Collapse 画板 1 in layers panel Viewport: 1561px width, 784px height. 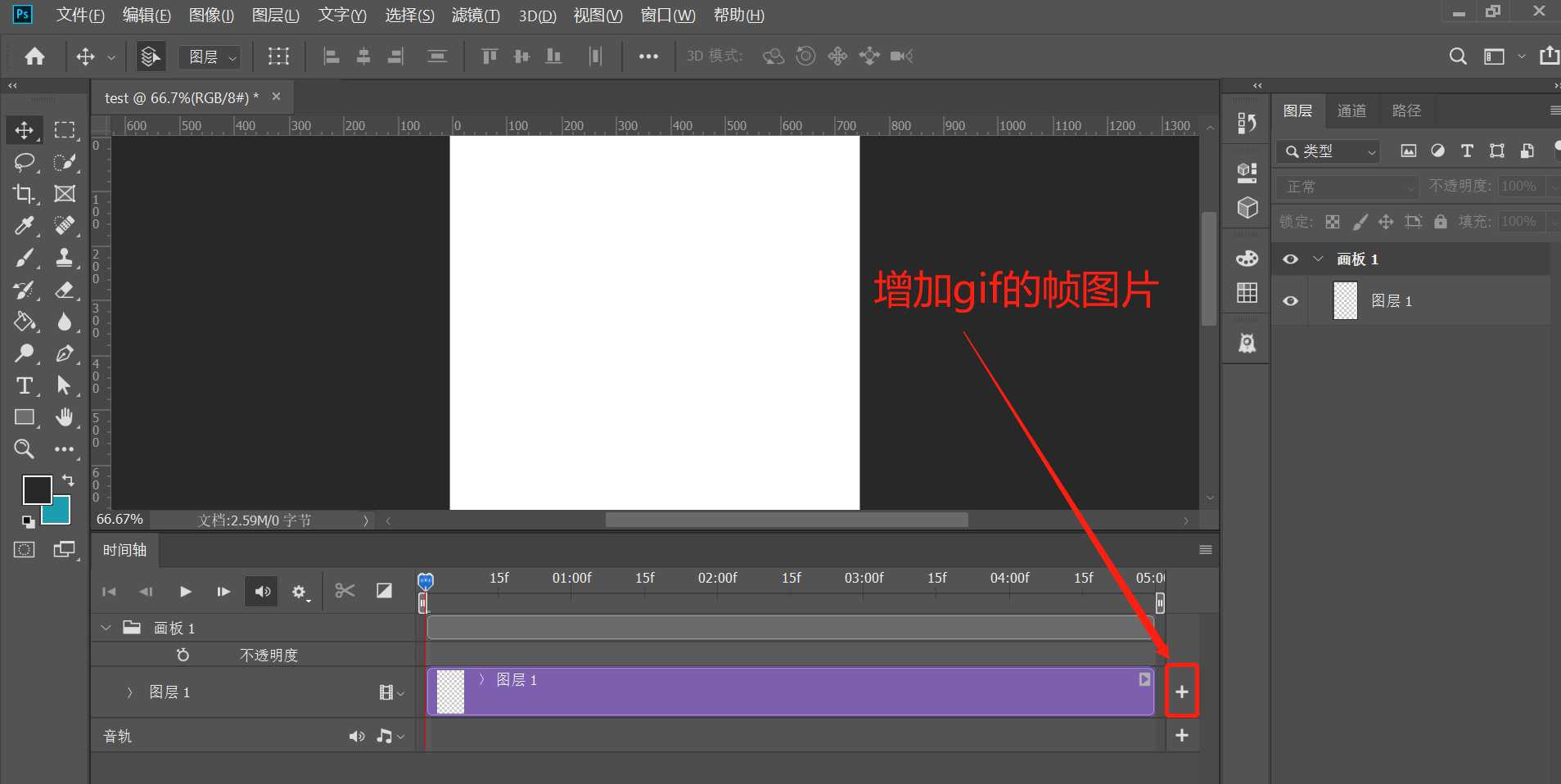point(1318,259)
